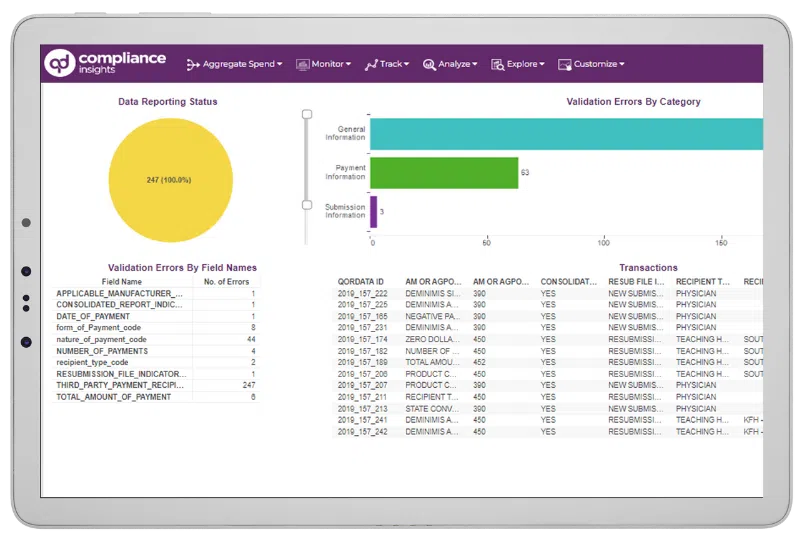Click the CONSOLIDAT... column header
807x542 pixels.
point(568,282)
